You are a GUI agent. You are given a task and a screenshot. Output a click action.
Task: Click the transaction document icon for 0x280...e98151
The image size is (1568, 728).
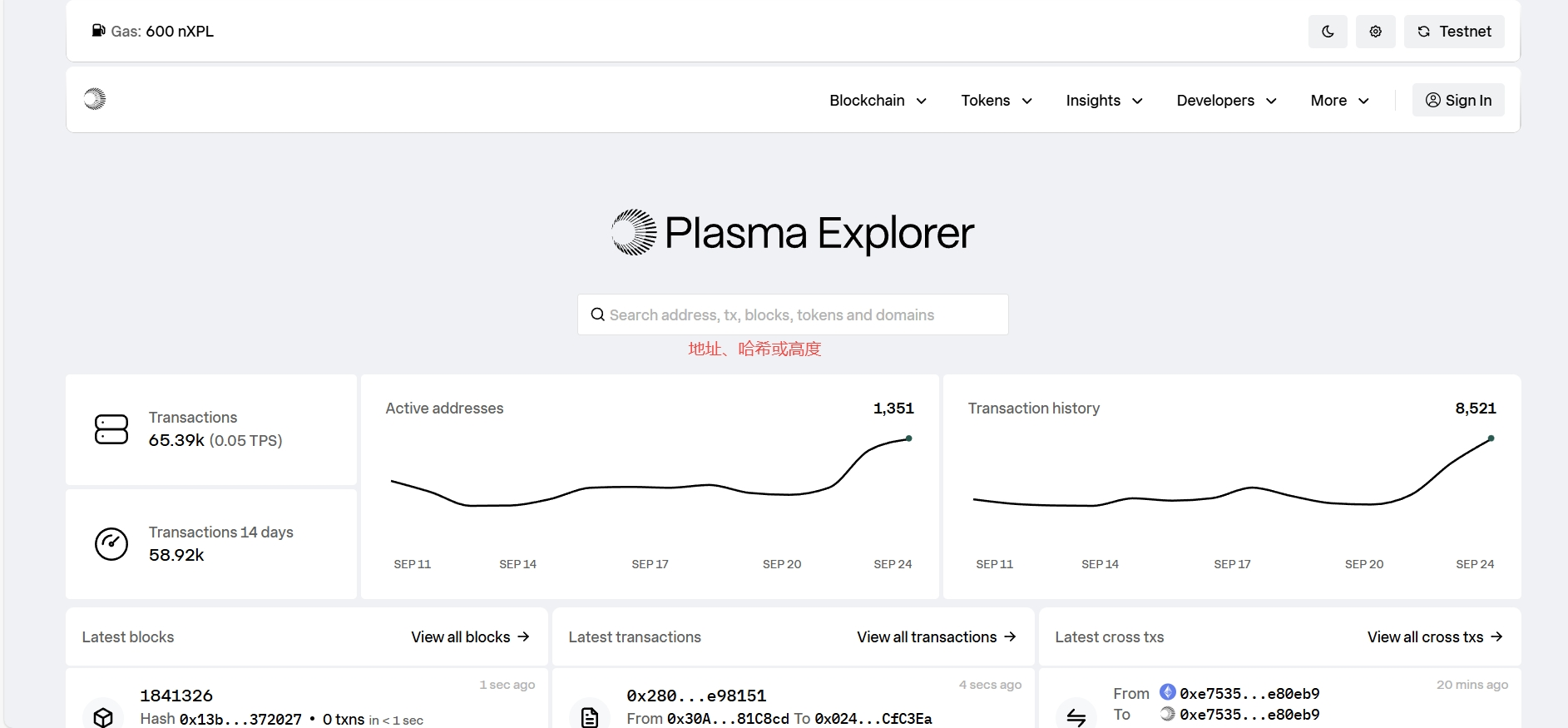[x=590, y=716]
